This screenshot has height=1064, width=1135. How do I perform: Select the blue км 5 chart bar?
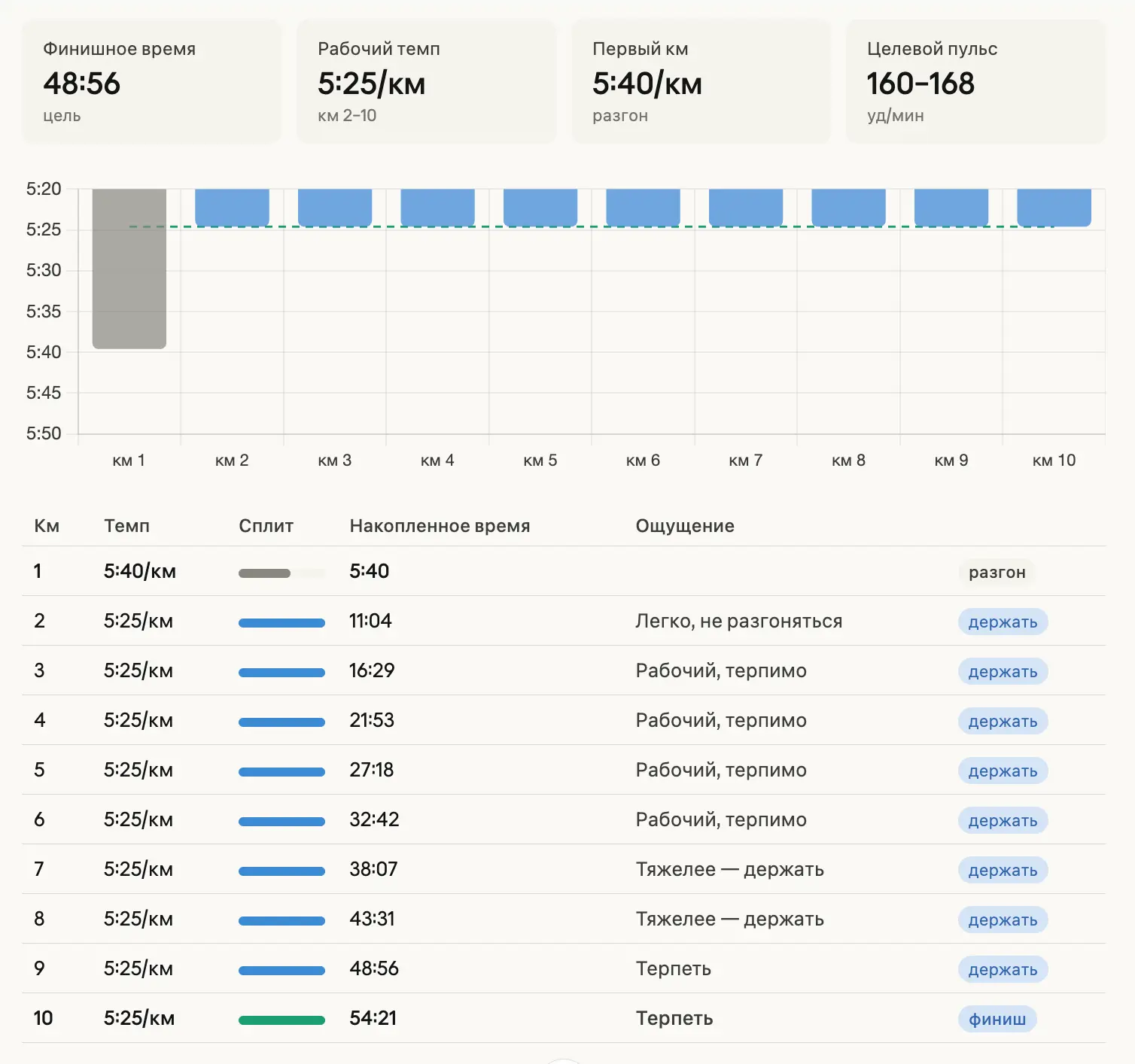point(540,207)
